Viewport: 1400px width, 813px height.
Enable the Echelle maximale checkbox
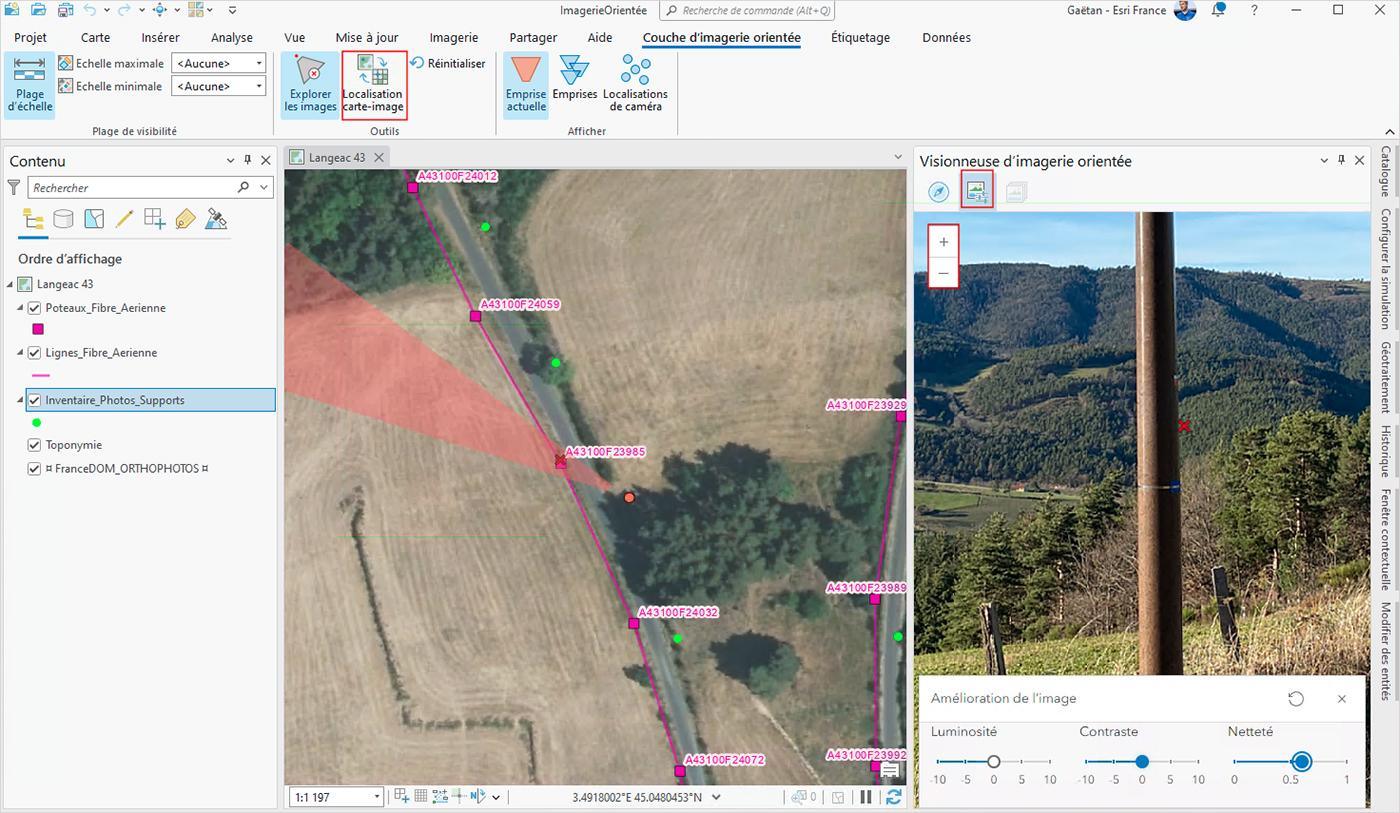click(x=65, y=63)
